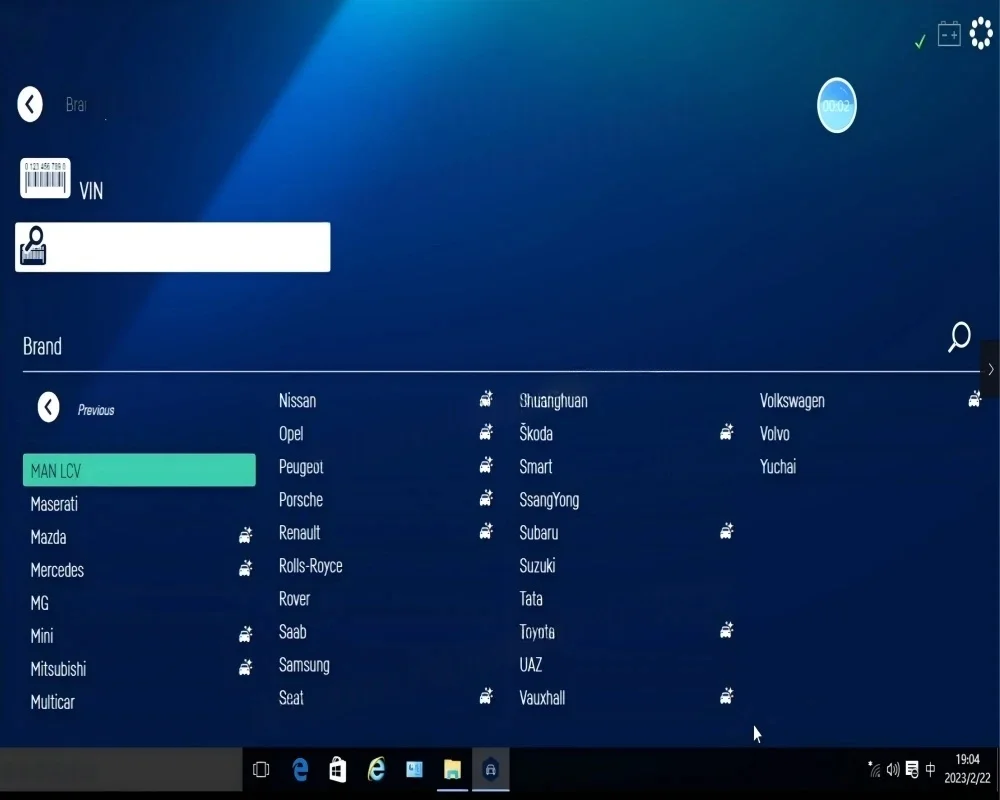Click the car icon next to Nissan
Viewport: 1000px width, 800px height.
click(486, 399)
